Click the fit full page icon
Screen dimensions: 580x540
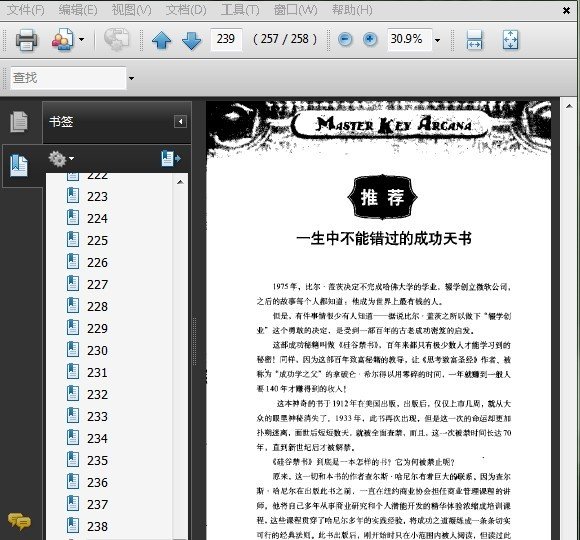pos(510,40)
